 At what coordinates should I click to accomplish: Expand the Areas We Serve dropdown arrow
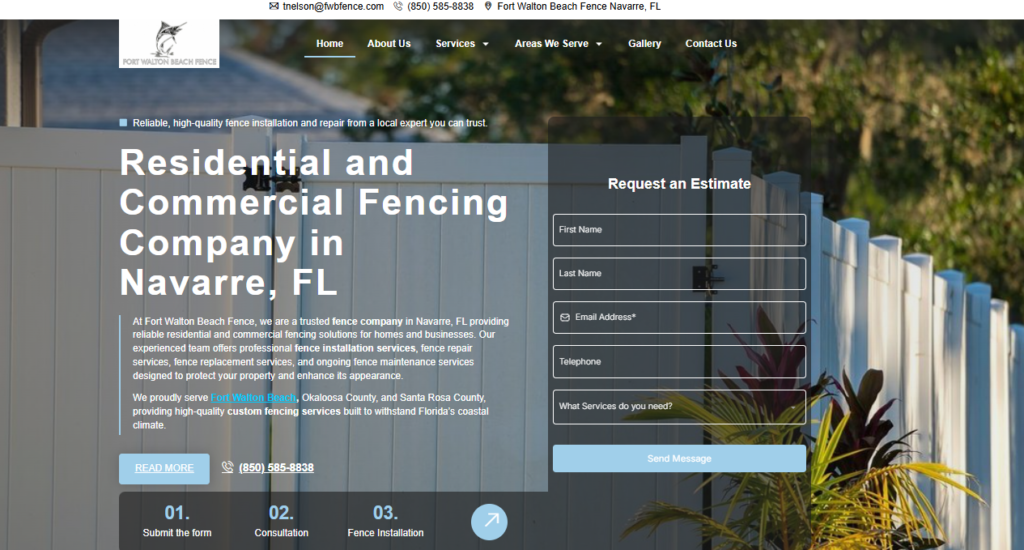pyautogui.click(x=599, y=44)
